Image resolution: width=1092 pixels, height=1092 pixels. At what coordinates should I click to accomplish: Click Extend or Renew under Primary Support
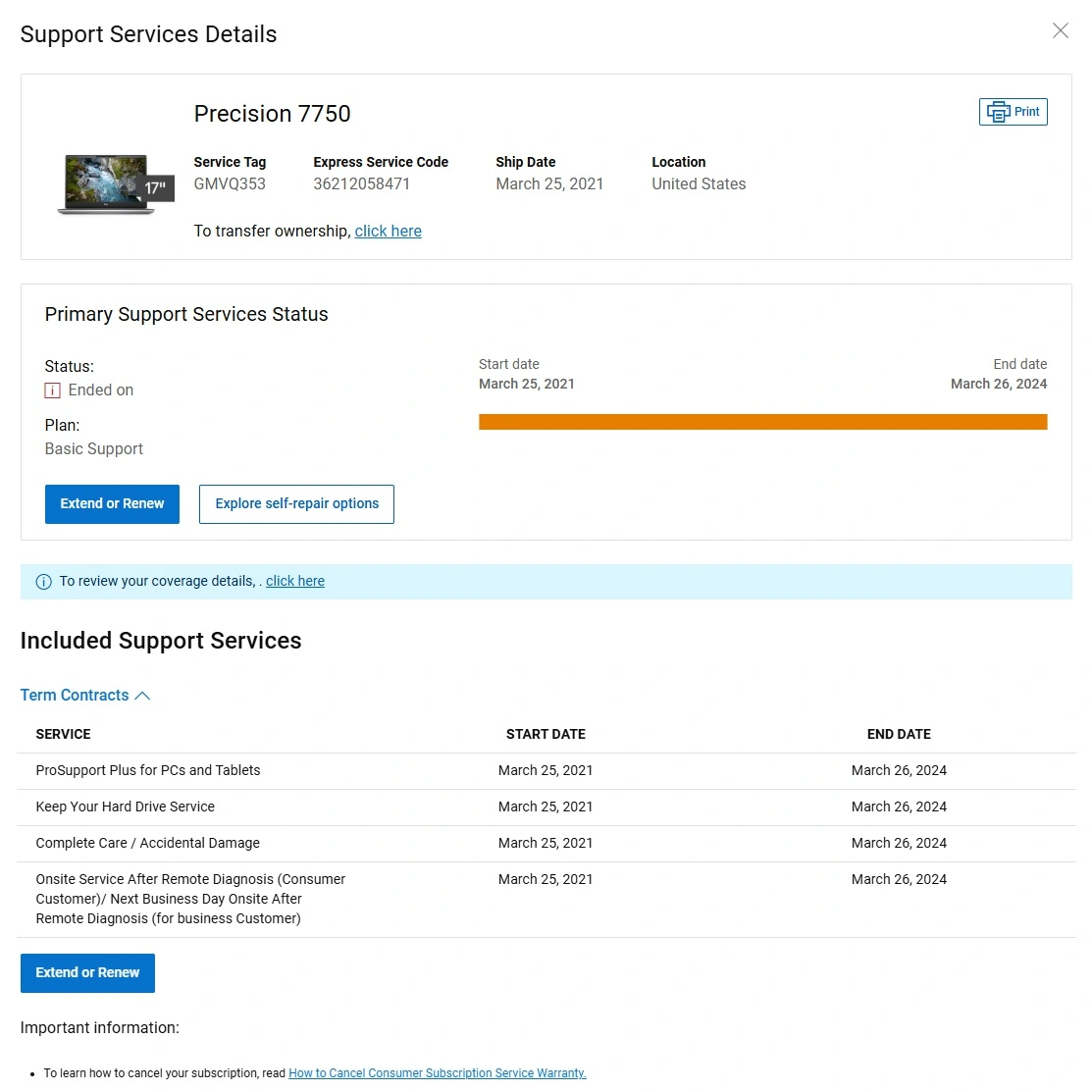pyautogui.click(x=112, y=504)
